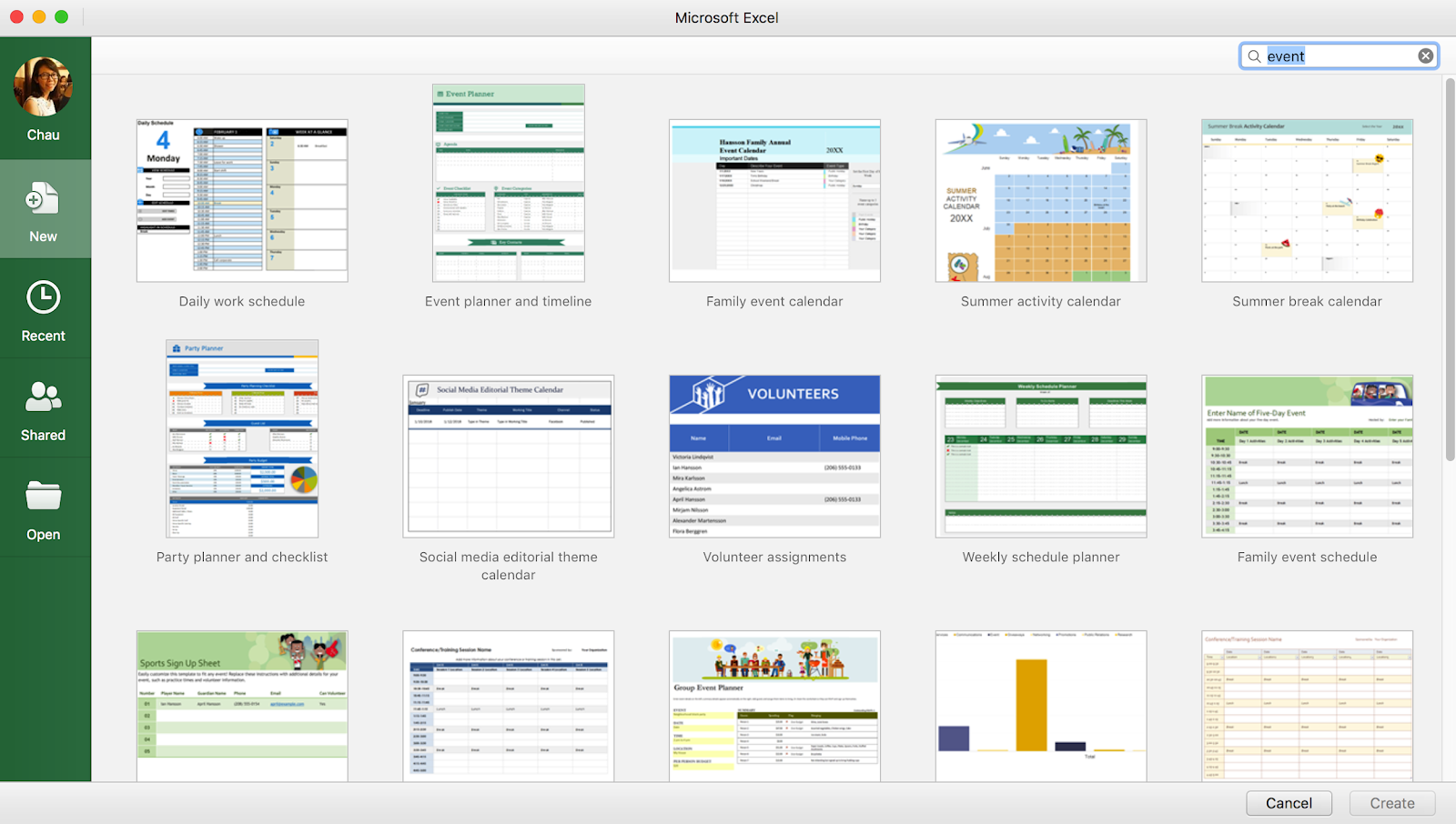Select the Daily work schedule template thumbnail
The height and width of the screenshot is (824, 1456).
click(x=242, y=200)
